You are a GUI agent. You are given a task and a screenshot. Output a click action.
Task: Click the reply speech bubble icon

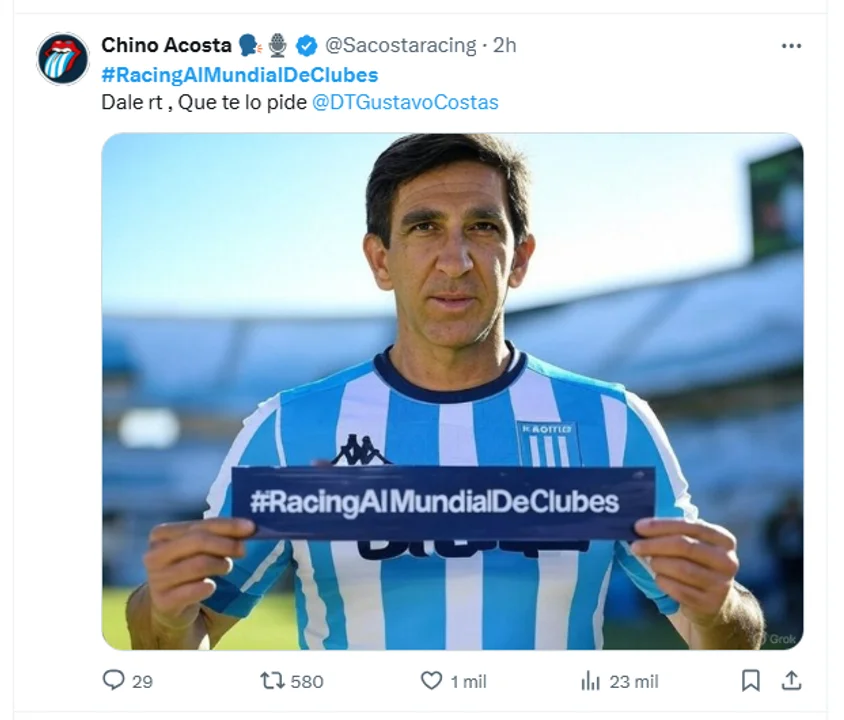(114, 680)
